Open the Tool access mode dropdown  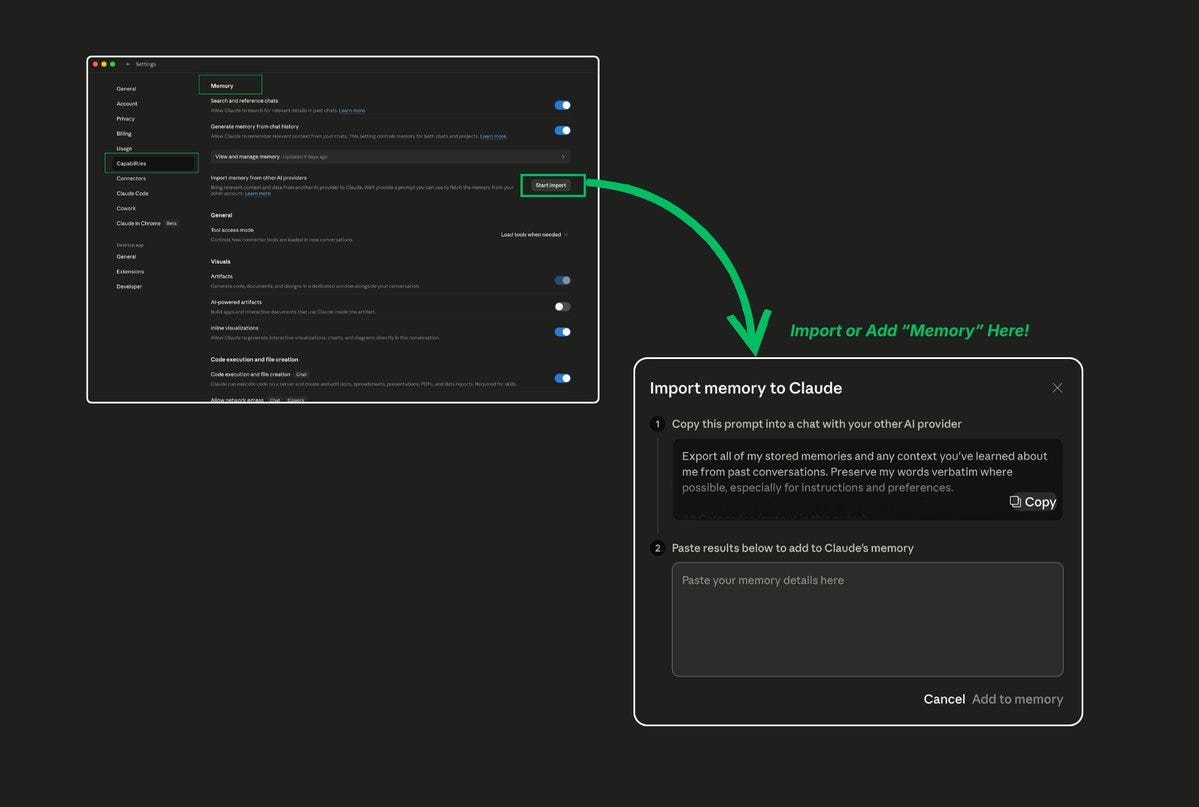534,235
